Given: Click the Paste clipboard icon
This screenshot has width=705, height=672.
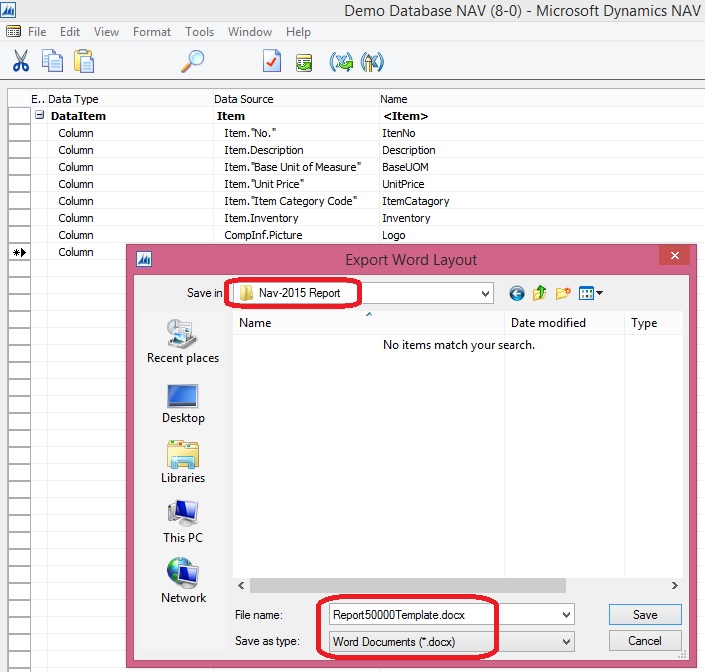Looking at the screenshot, I should pos(84,61).
